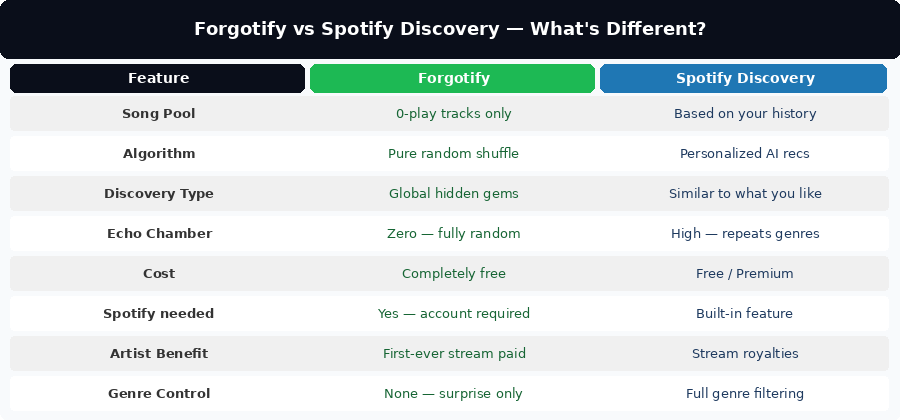Click the "0-play tracks only" cell

click(x=453, y=114)
